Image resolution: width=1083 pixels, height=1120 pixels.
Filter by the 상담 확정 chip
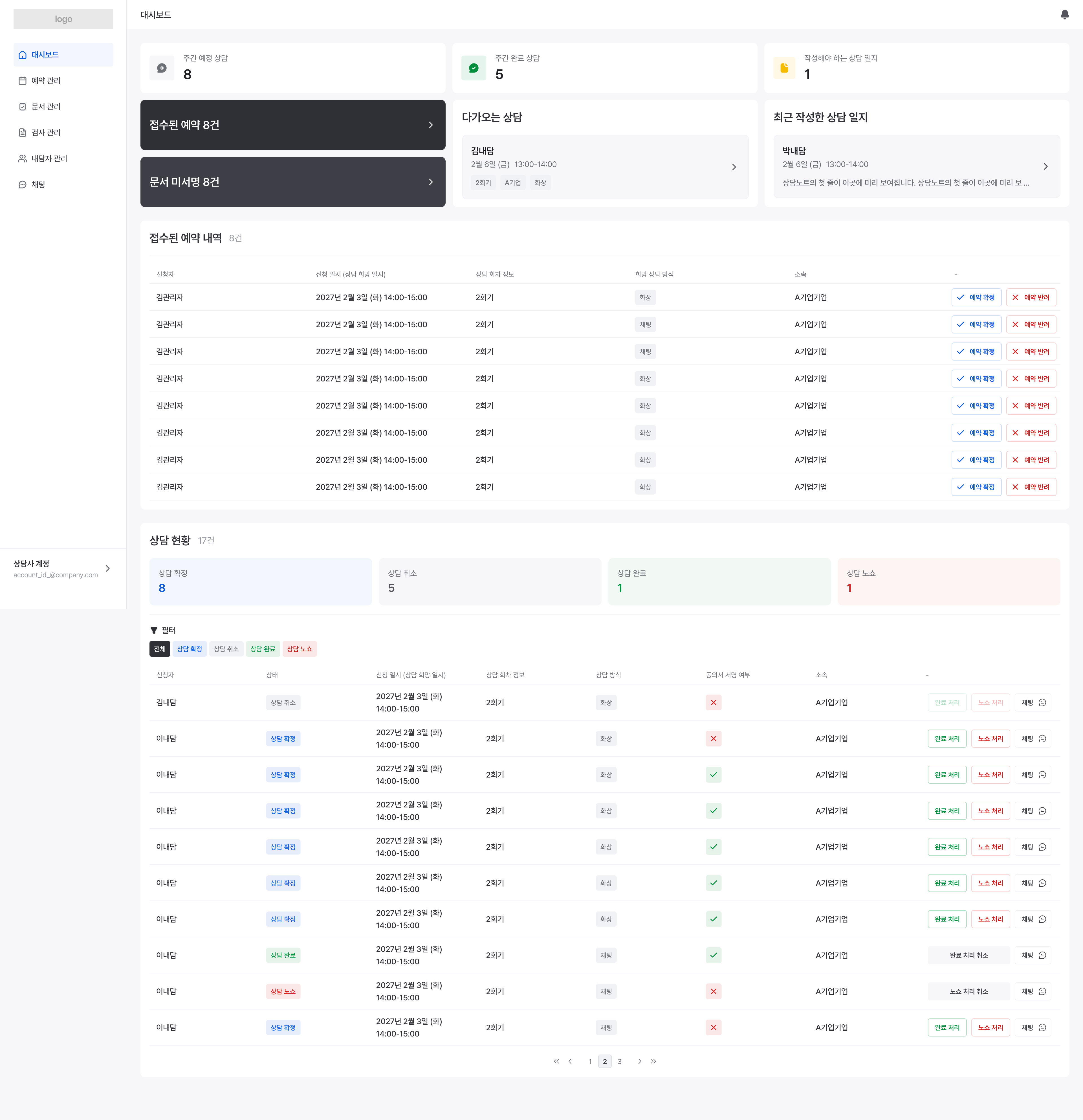[190, 649]
